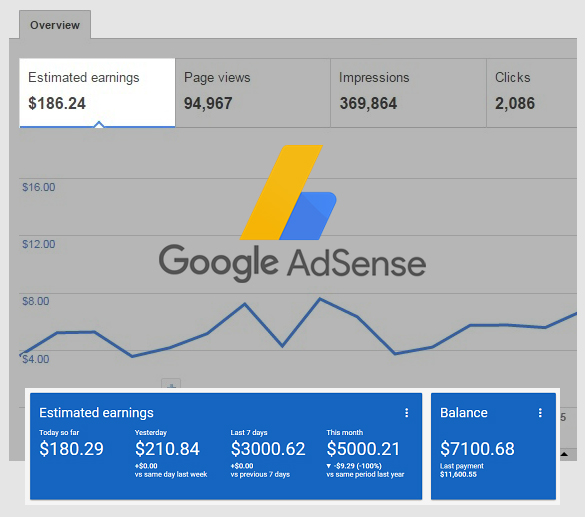This screenshot has height=517, width=585.
Task: Click the up arrow scroll button beside Balance card
Action: (x=564, y=454)
